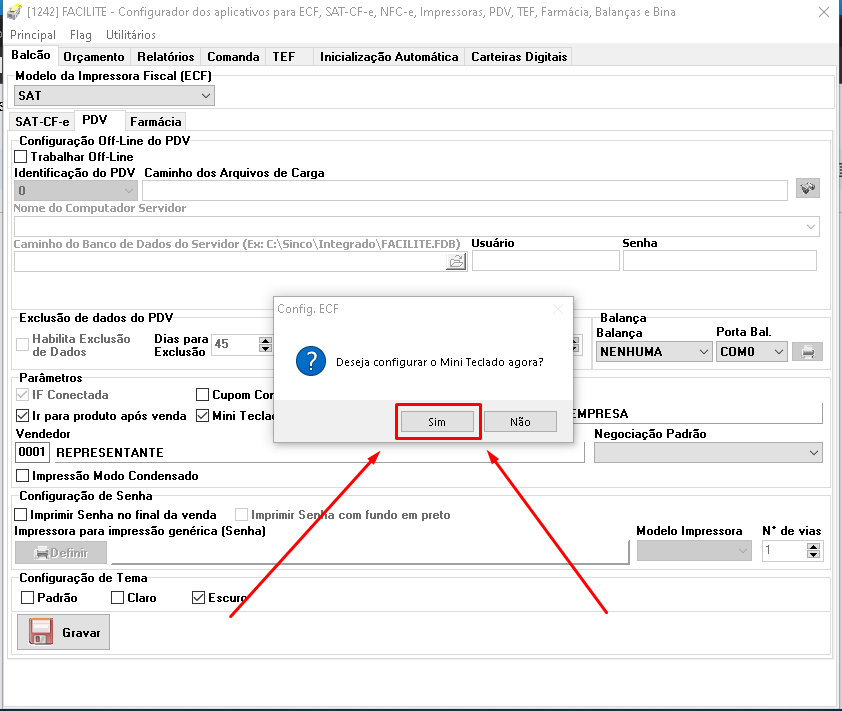Toggle Imprimir Senha com fundo em preto
This screenshot has height=711, width=842.
point(242,515)
